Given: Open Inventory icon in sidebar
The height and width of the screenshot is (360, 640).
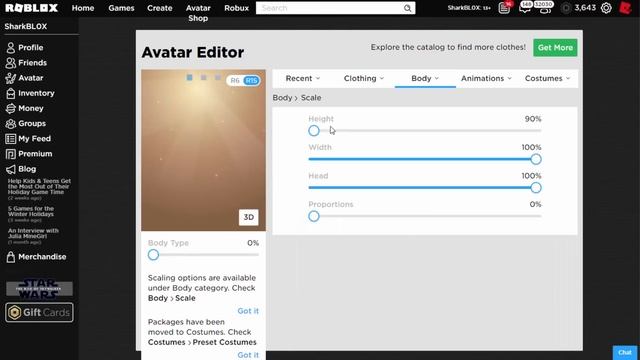Looking at the screenshot, I should [11, 93].
